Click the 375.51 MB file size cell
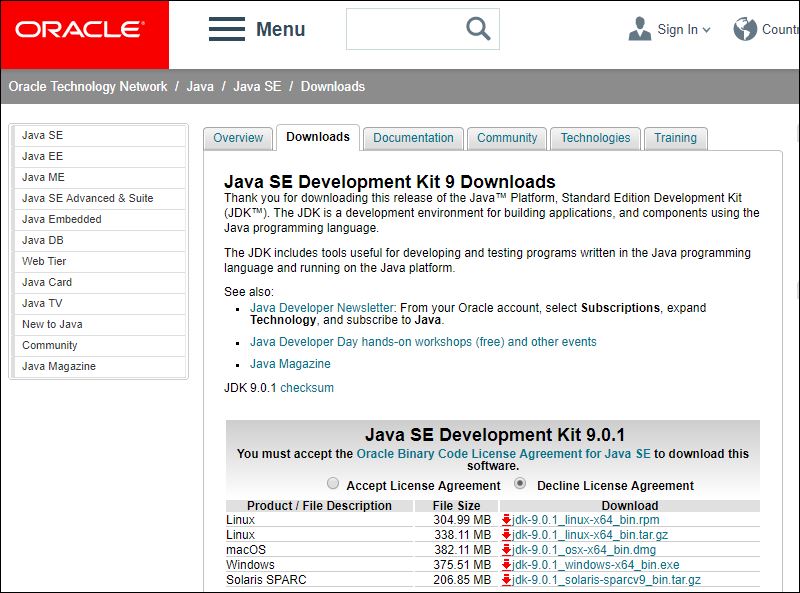Screen dimensions: 800x593 click(x=462, y=565)
